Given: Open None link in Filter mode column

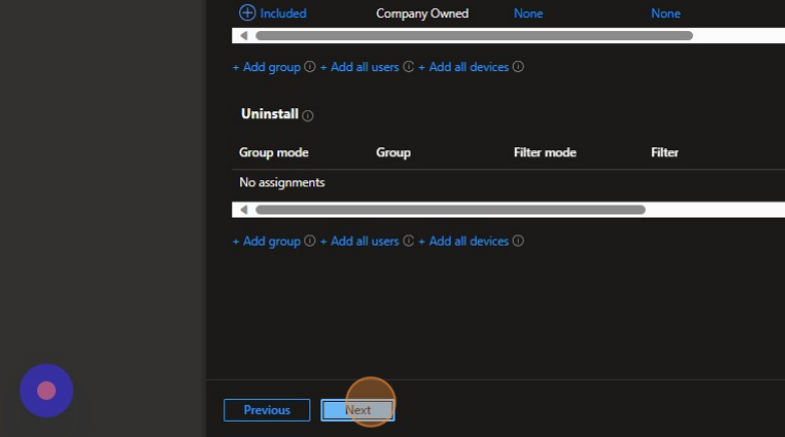Looking at the screenshot, I should pyautogui.click(x=528, y=13).
